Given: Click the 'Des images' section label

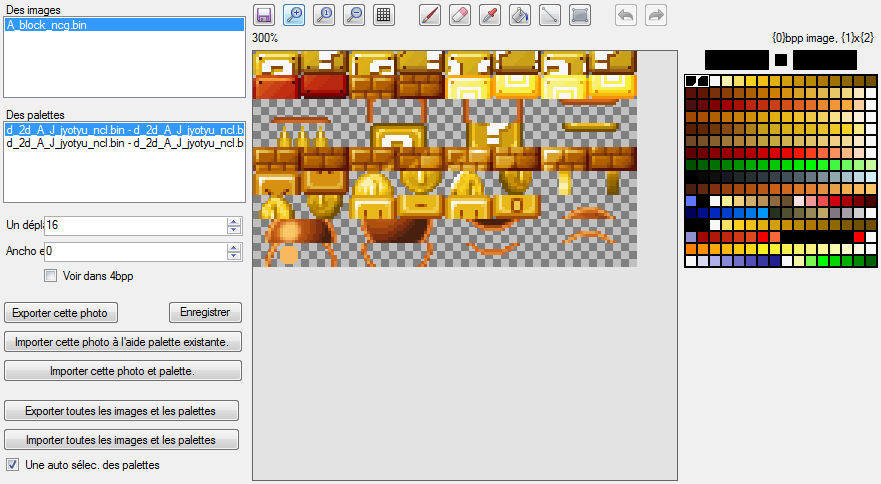Looking at the screenshot, I should tap(33, 10).
